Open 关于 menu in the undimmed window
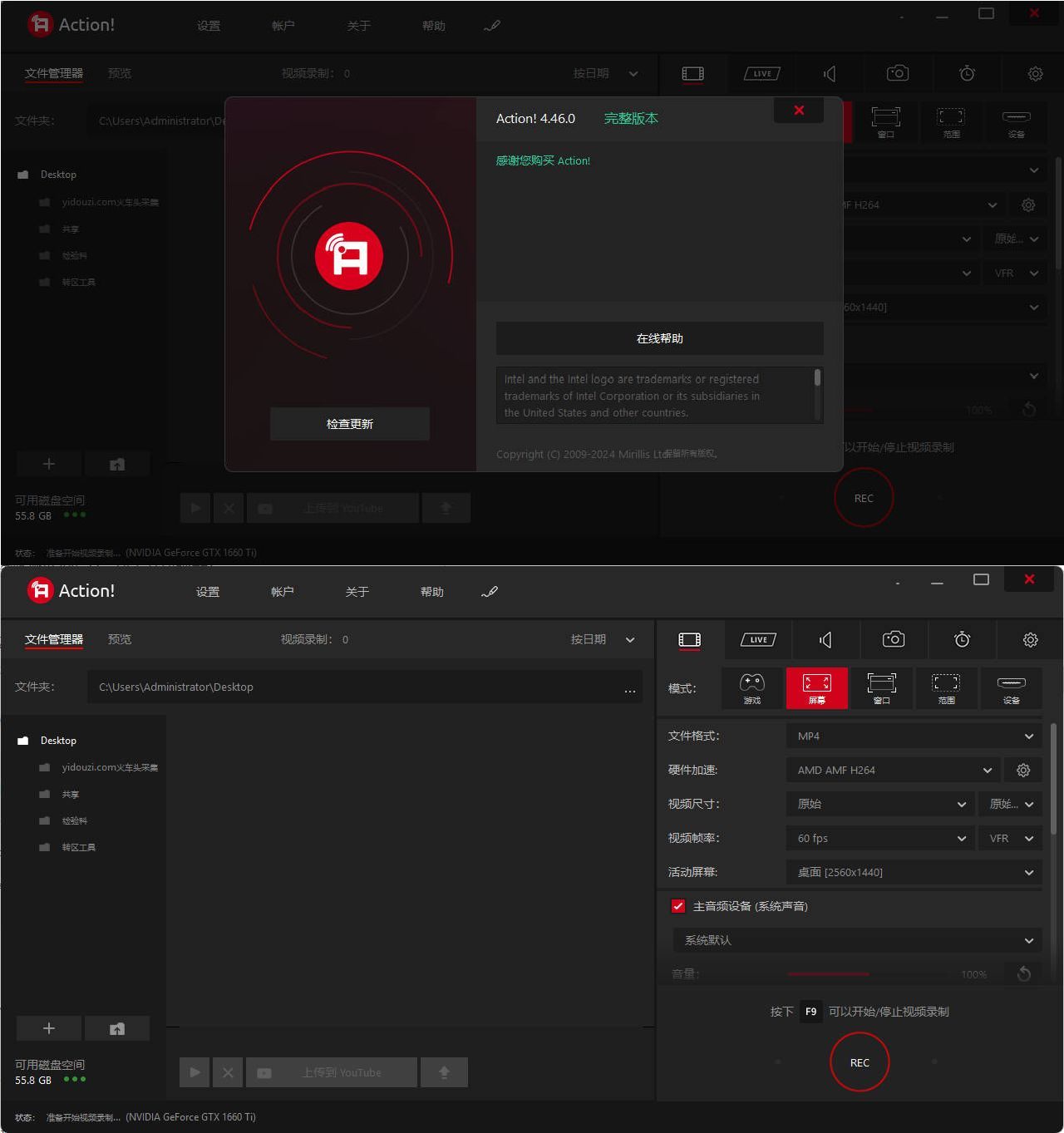 tap(357, 592)
